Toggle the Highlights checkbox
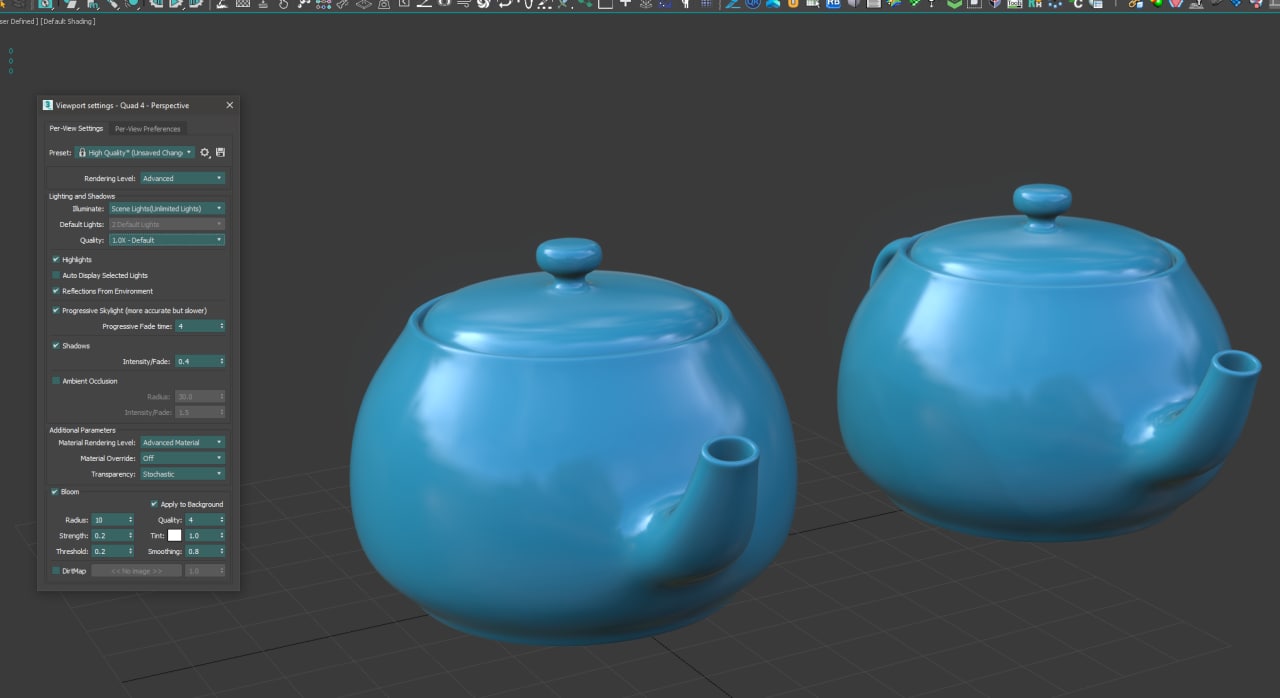1280x698 pixels. [x=56, y=259]
